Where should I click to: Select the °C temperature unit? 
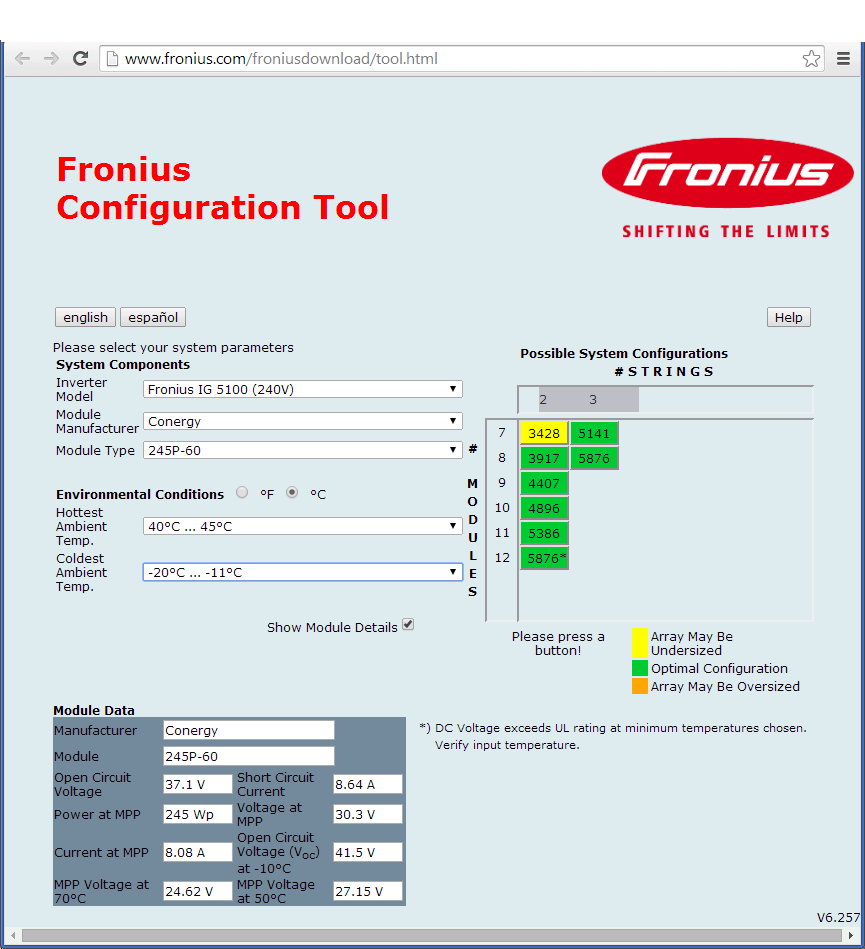tap(292, 493)
